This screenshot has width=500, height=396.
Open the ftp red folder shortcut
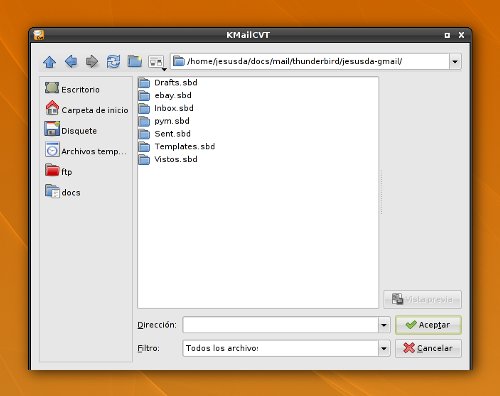(59, 171)
